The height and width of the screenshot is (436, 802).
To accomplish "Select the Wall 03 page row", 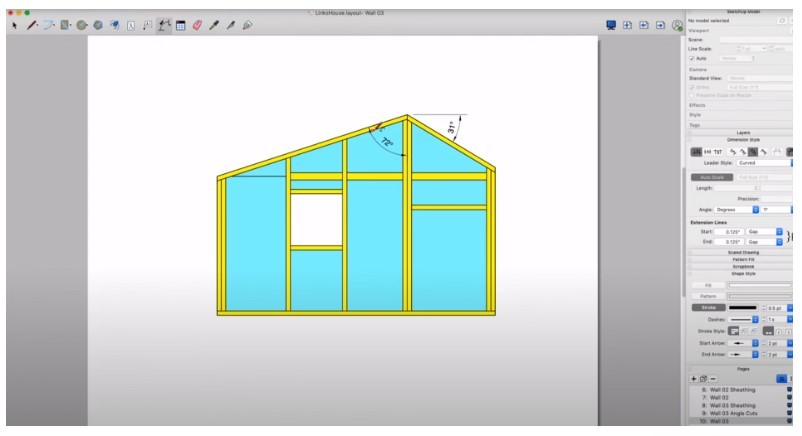I will (x=740, y=421).
